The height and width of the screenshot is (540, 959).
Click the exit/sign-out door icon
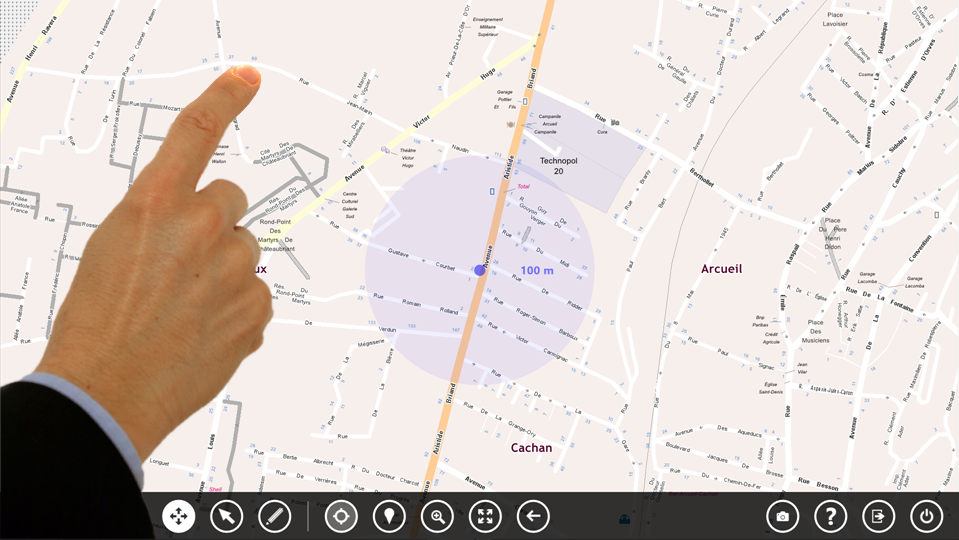[x=878, y=516]
